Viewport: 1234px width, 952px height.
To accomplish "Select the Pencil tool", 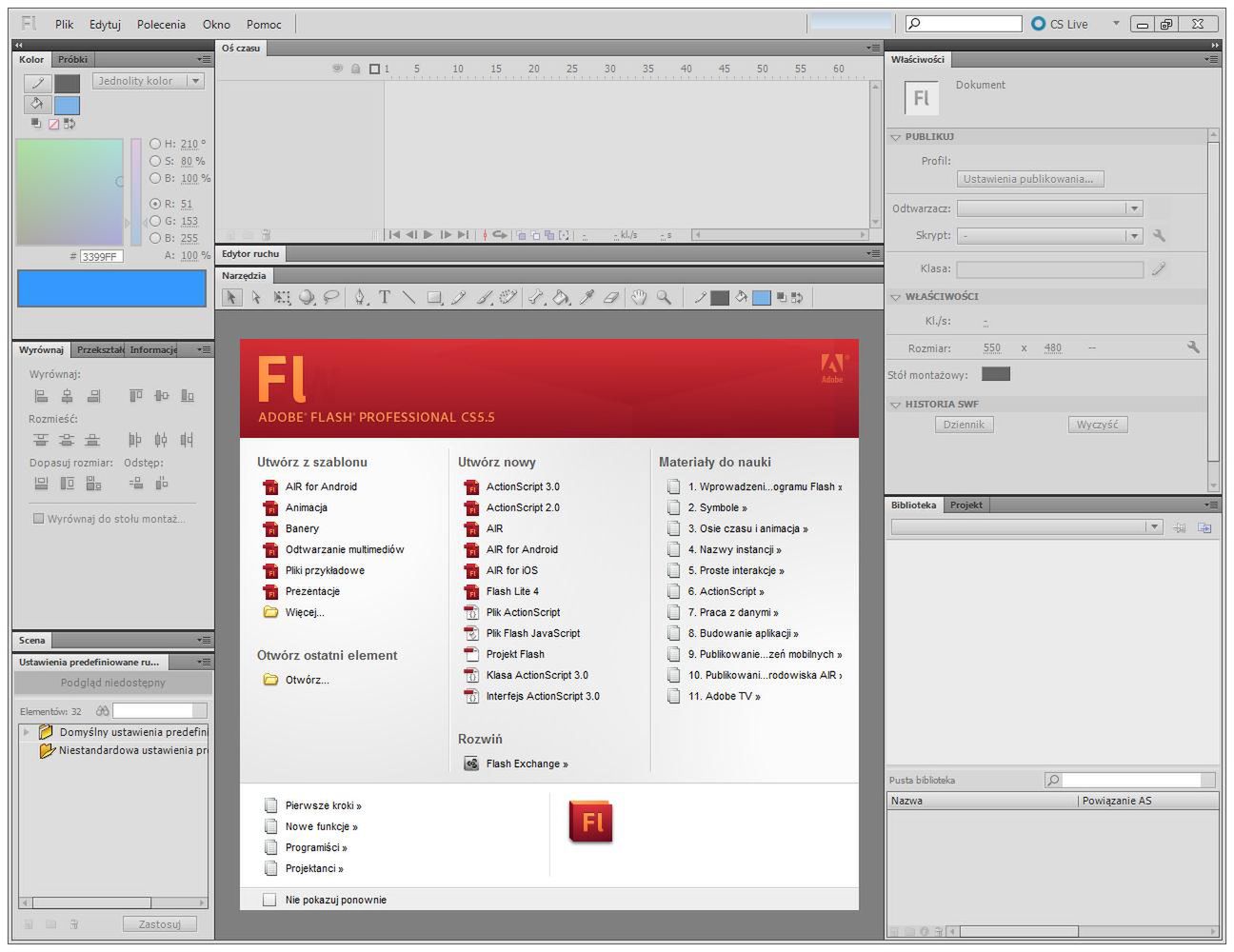I will click(459, 298).
